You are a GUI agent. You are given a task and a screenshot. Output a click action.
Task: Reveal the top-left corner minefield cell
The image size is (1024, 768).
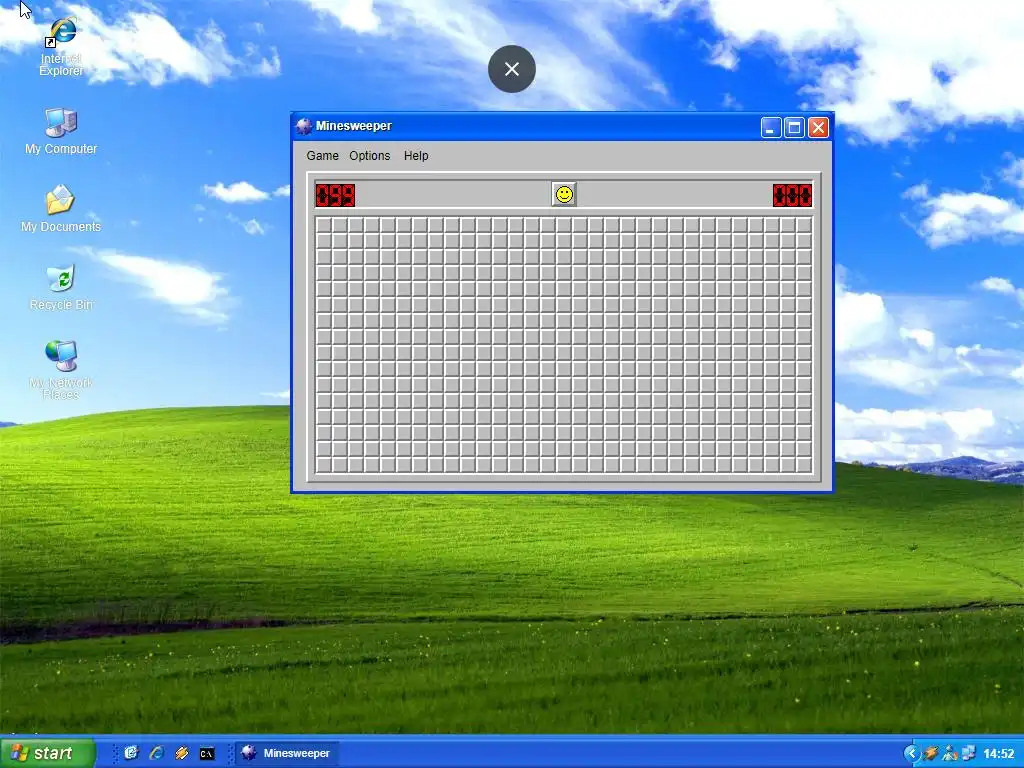point(323,225)
